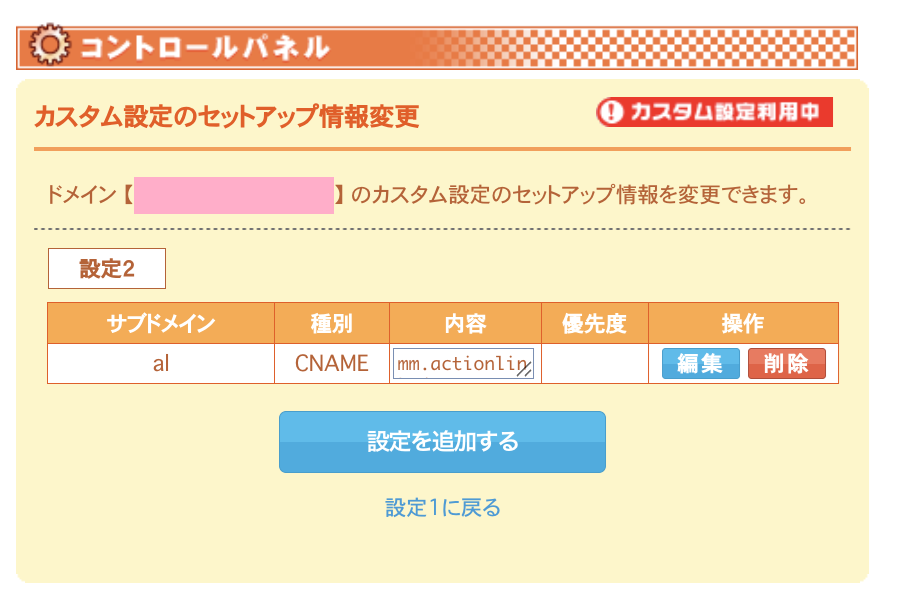The height and width of the screenshot is (600, 902).
Task: Click the gear icon in control panel header
Action: click(x=49, y=44)
